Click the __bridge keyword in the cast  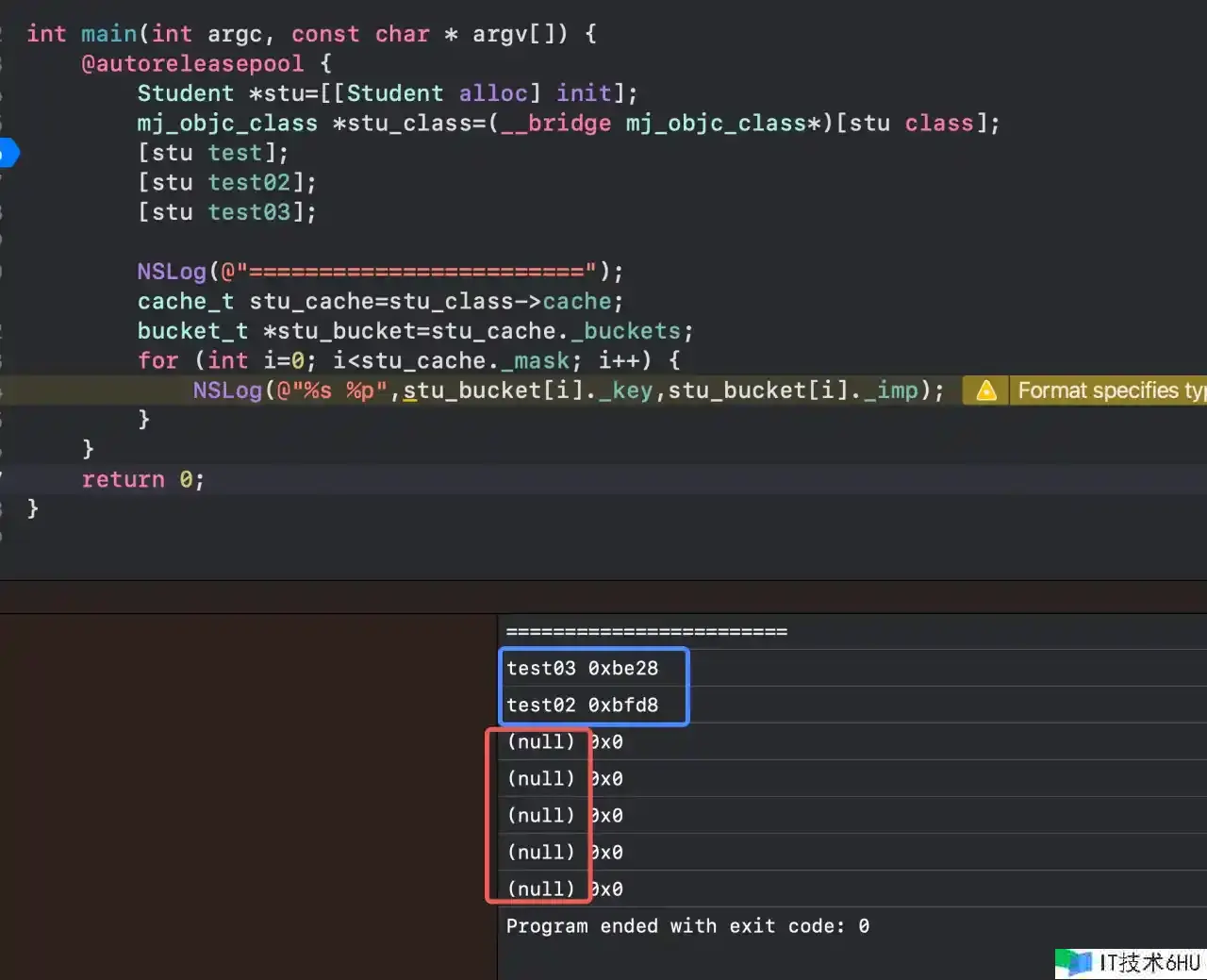(x=555, y=124)
